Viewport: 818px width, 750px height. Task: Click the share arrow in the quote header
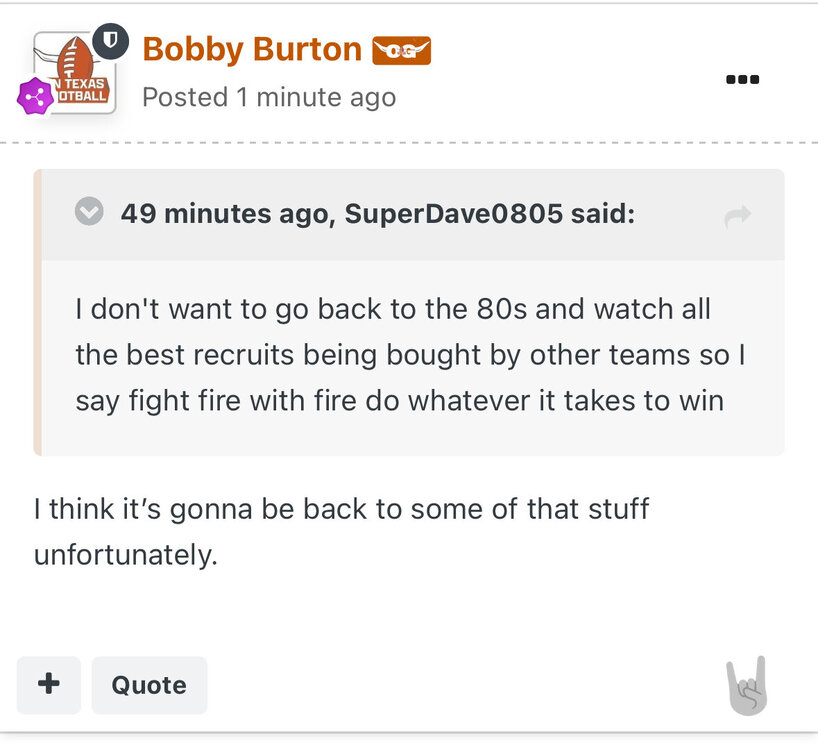point(737,215)
